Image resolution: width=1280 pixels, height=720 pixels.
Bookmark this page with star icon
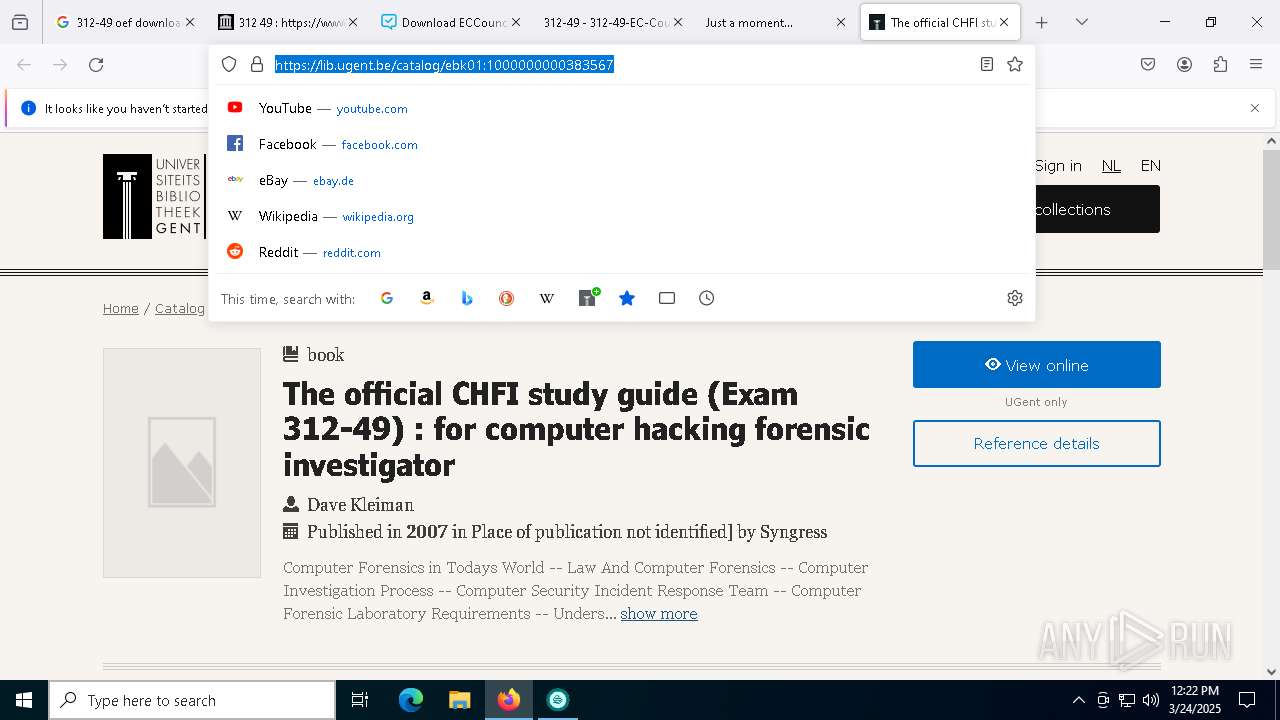click(1015, 64)
